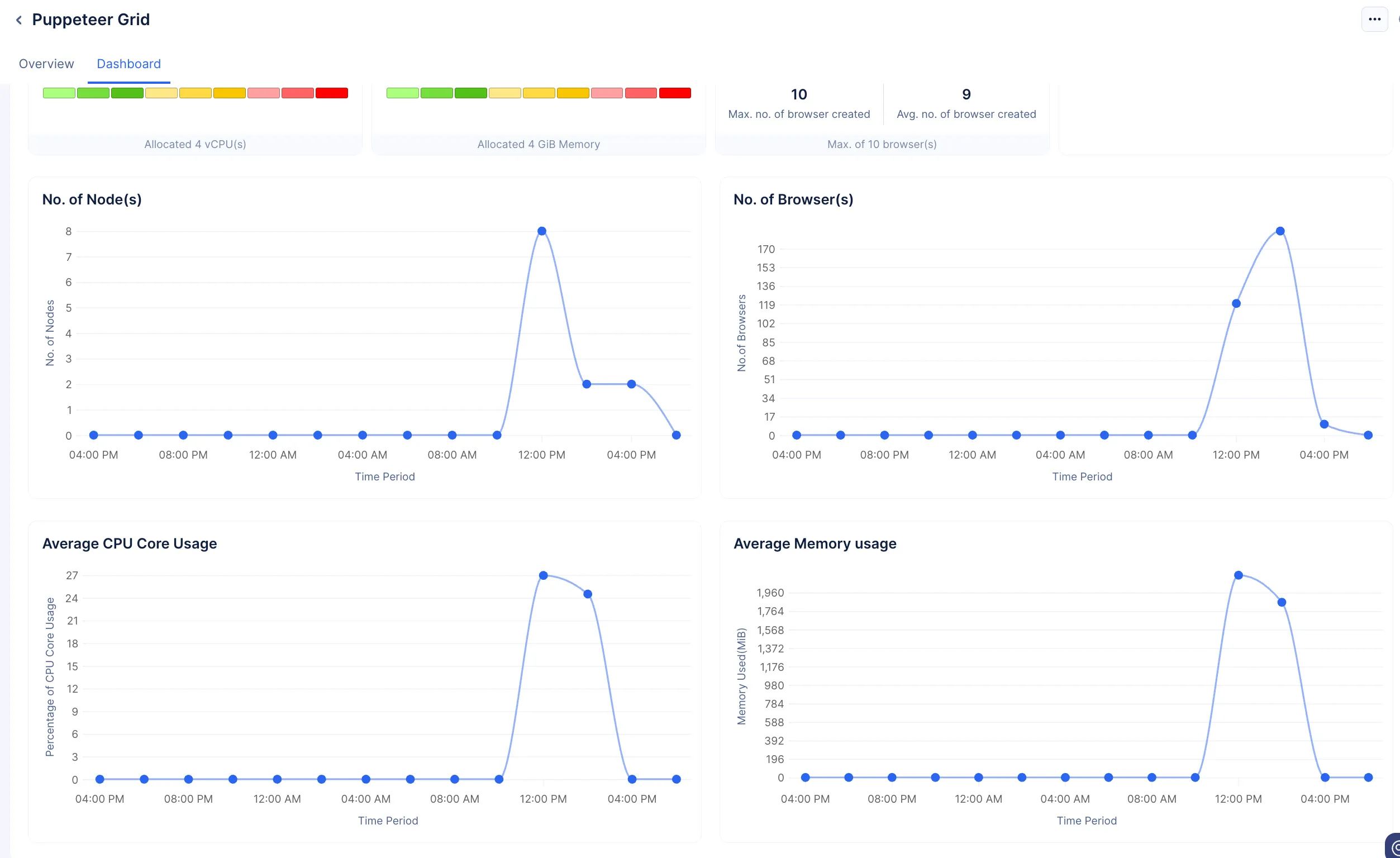Click the 119 data point in Browsers chart
The width and height of the screenshot is (1400, 858).
pos(1236,303)
